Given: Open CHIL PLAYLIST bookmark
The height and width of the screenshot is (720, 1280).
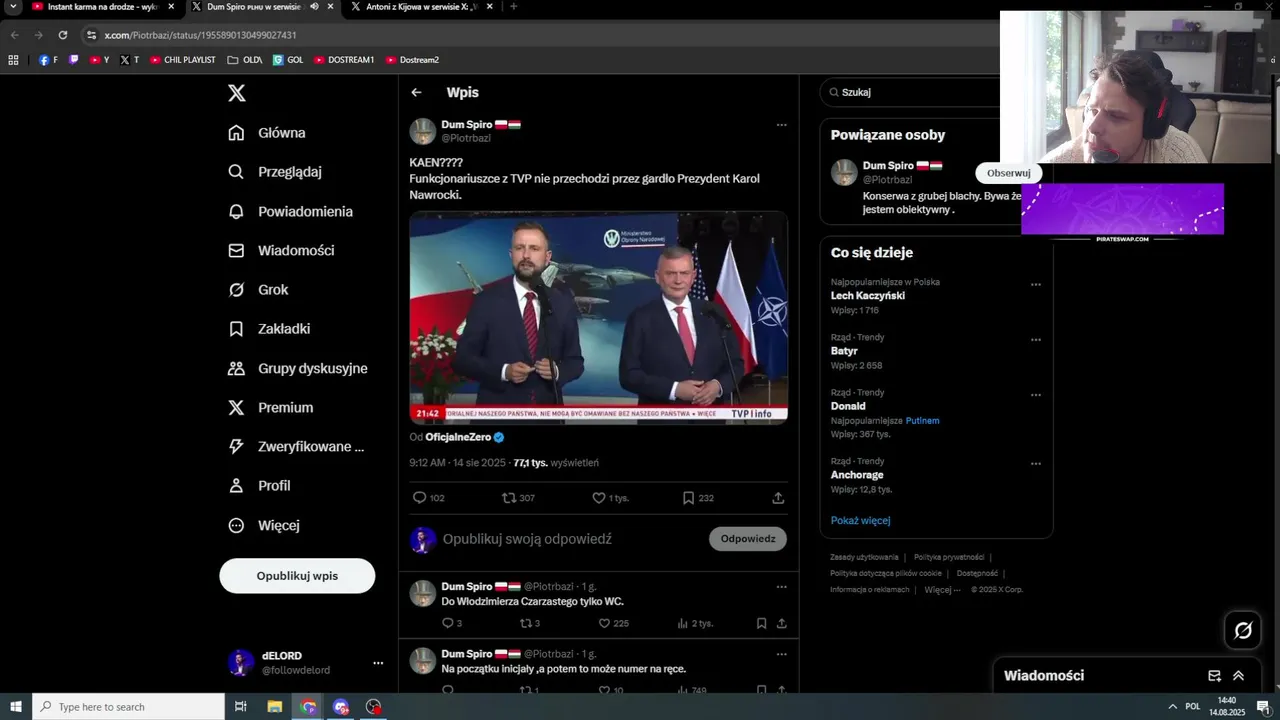Looking at the screenshot, I should [x=183, y=60].
